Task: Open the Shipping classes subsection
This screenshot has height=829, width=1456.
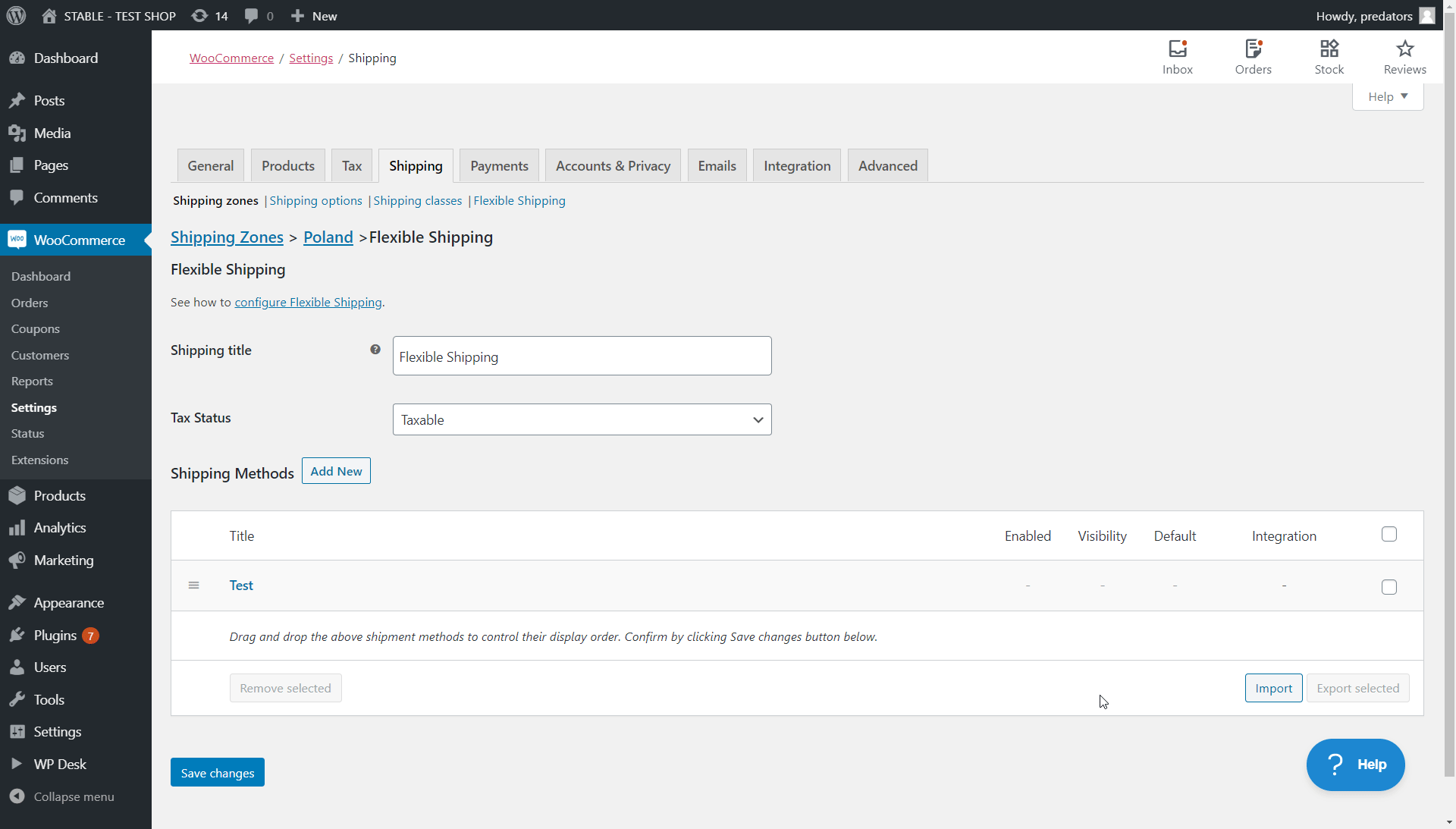Action: (417, 201)
